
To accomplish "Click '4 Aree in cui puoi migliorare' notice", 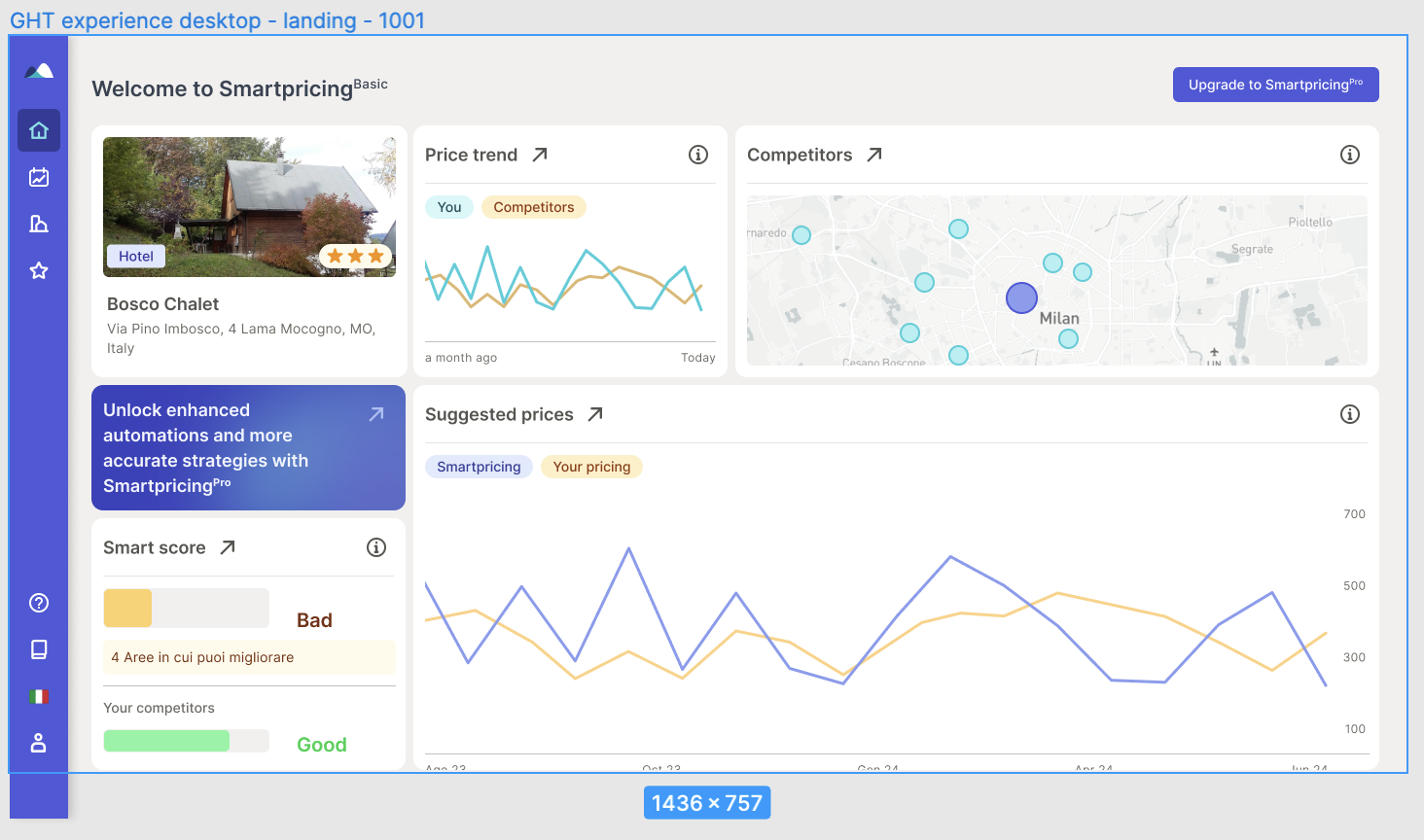I will click(x=249, y=657).
